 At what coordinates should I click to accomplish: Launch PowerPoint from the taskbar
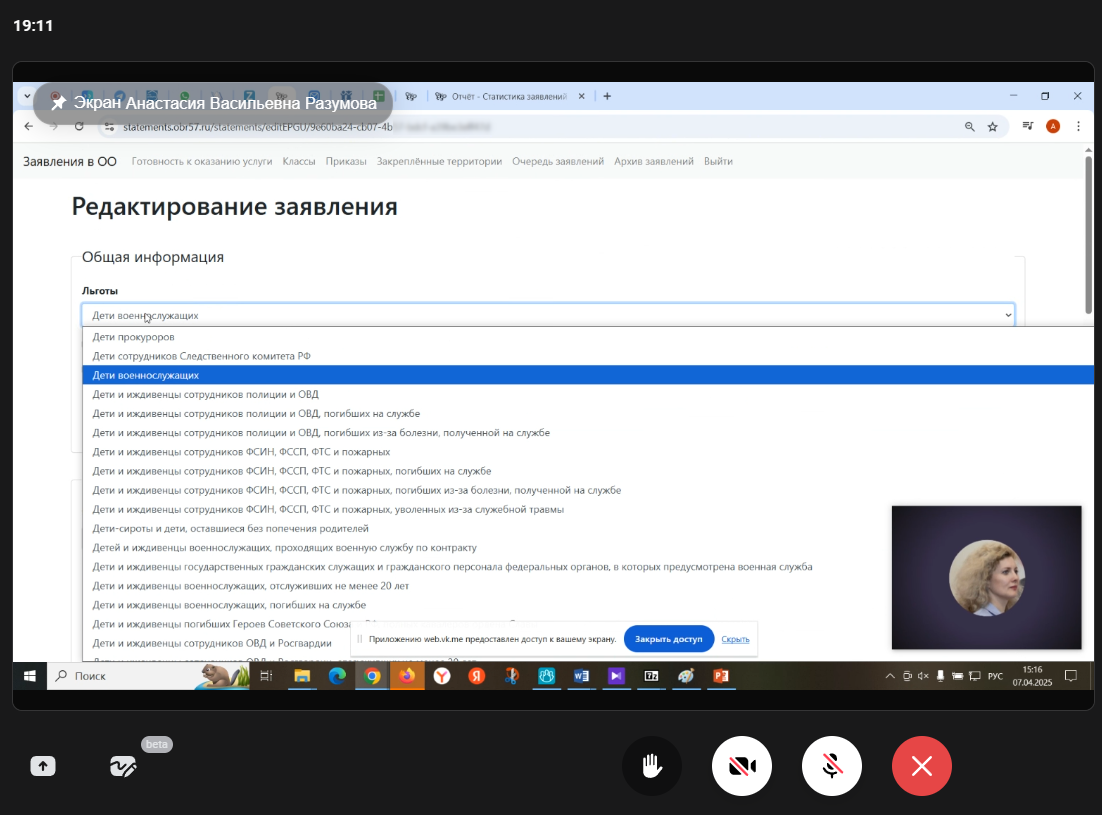click(x=720, y=677)
